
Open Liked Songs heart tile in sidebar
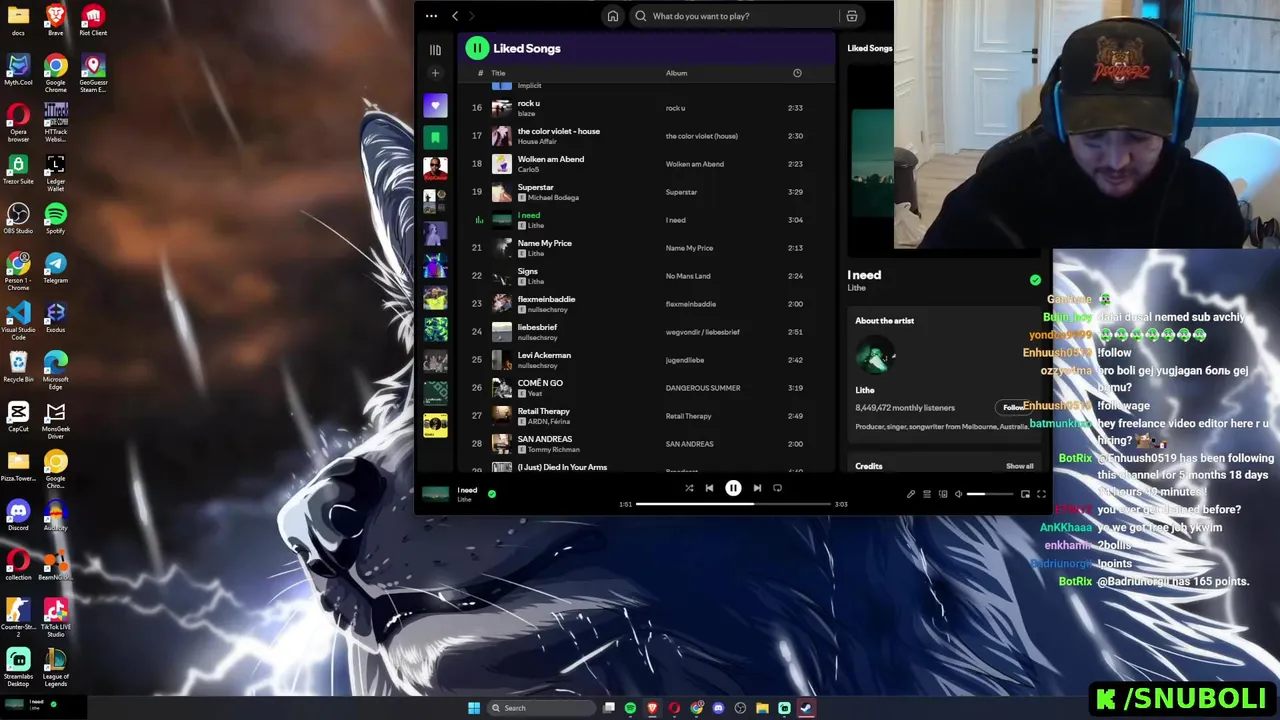click(x=435, y=105)
